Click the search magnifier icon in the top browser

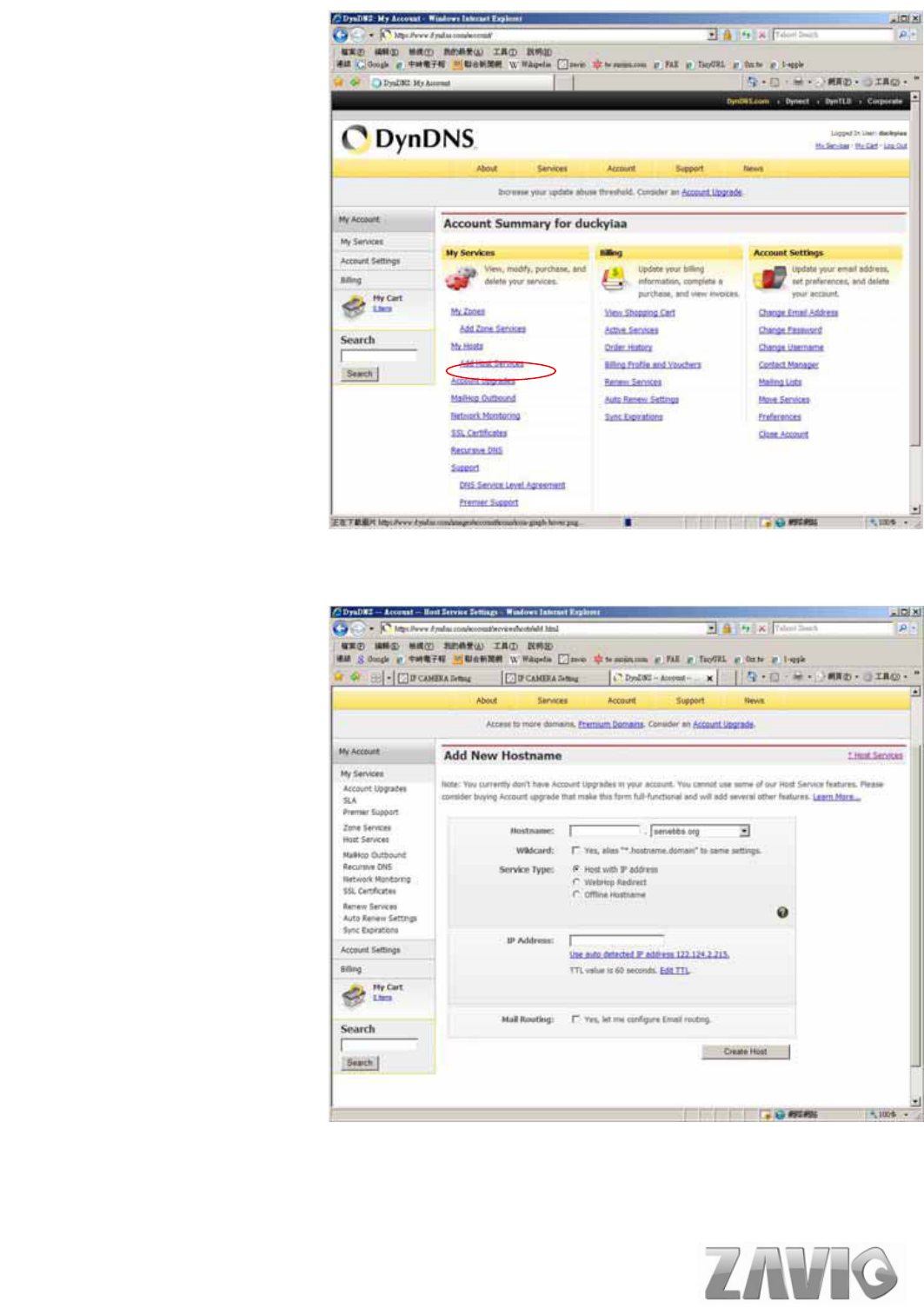tap(902, 35)
